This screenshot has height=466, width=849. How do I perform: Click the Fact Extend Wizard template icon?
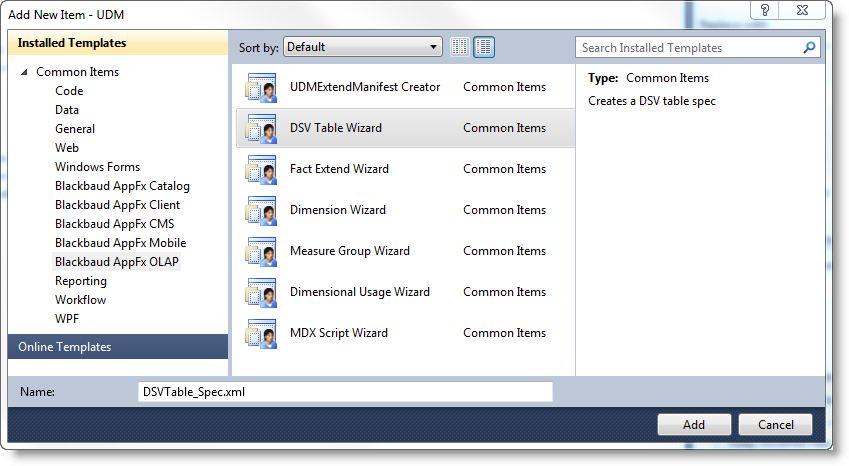click(261, 169)
